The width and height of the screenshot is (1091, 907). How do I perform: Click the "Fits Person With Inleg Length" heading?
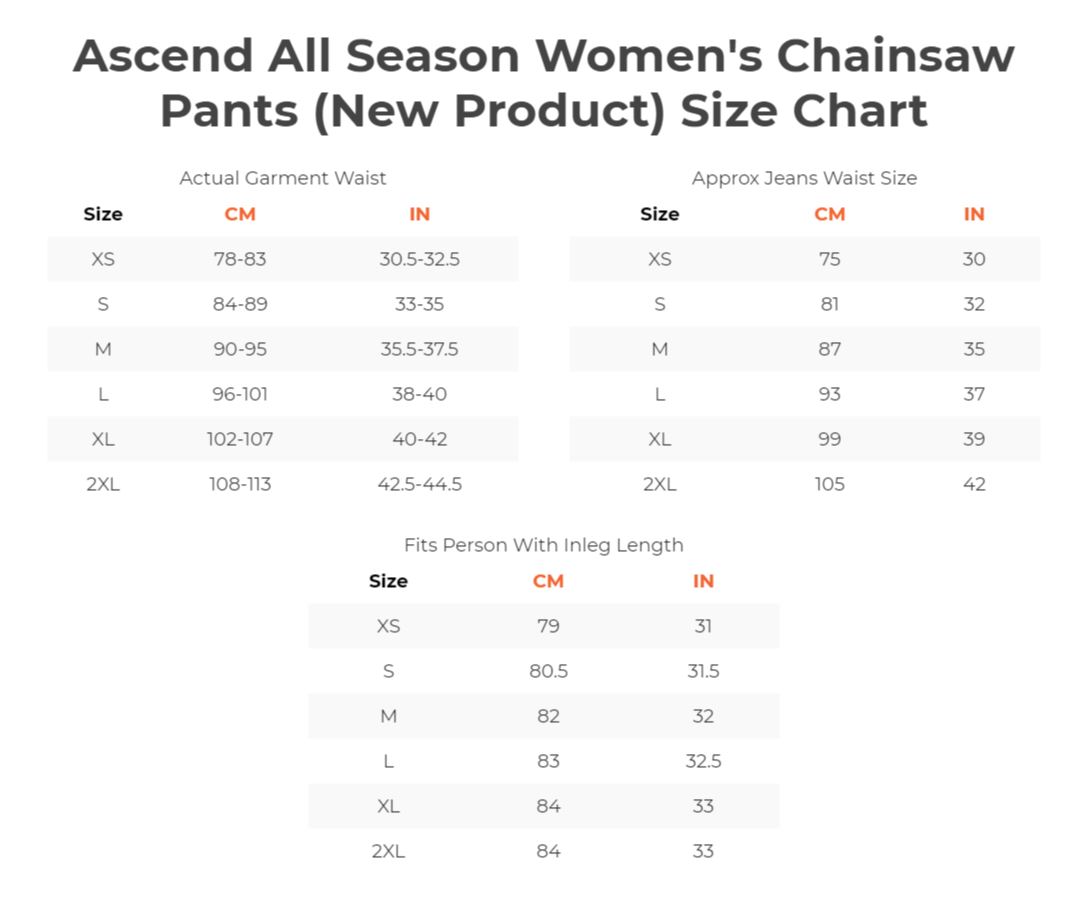click(544, 545)
